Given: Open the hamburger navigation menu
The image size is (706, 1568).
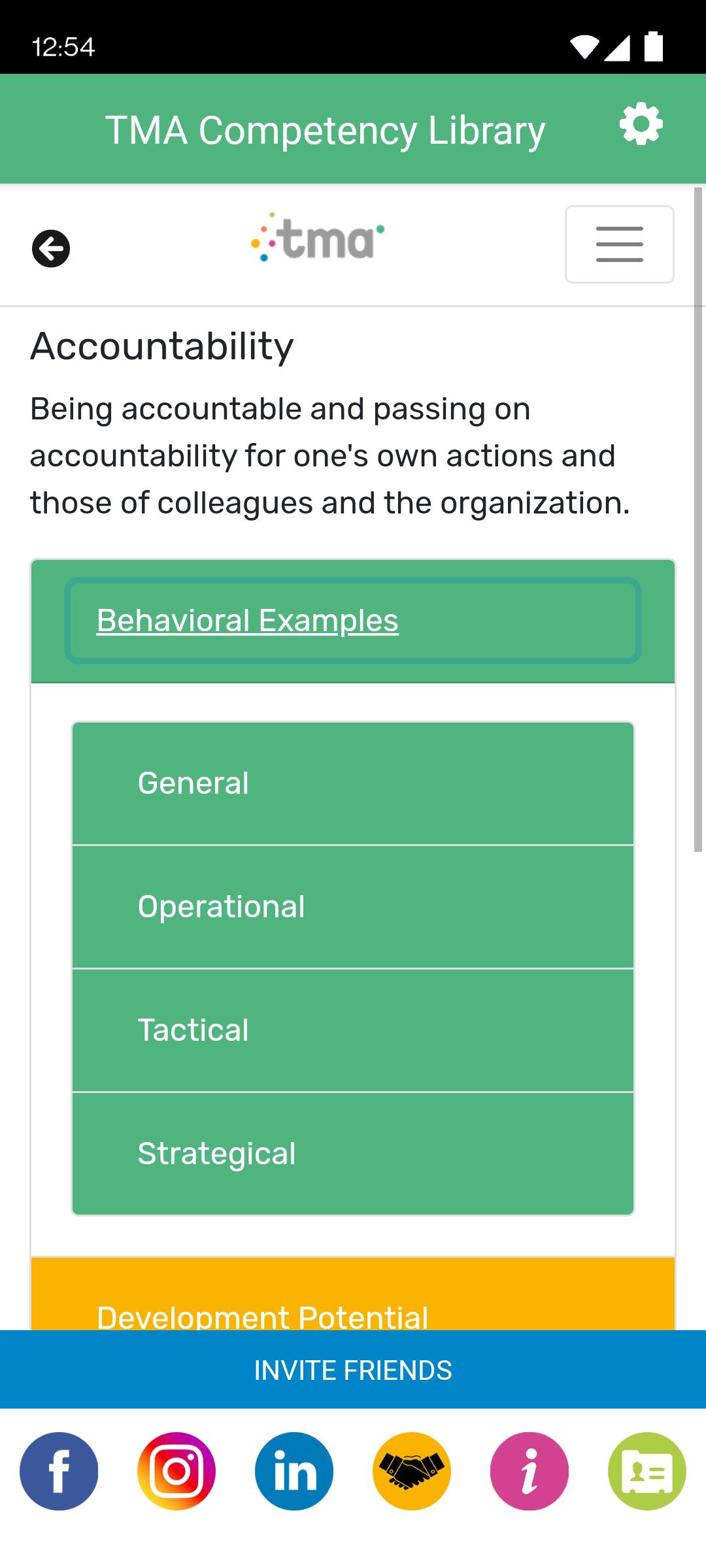Looking at the screenshot, I should point(620,244).
